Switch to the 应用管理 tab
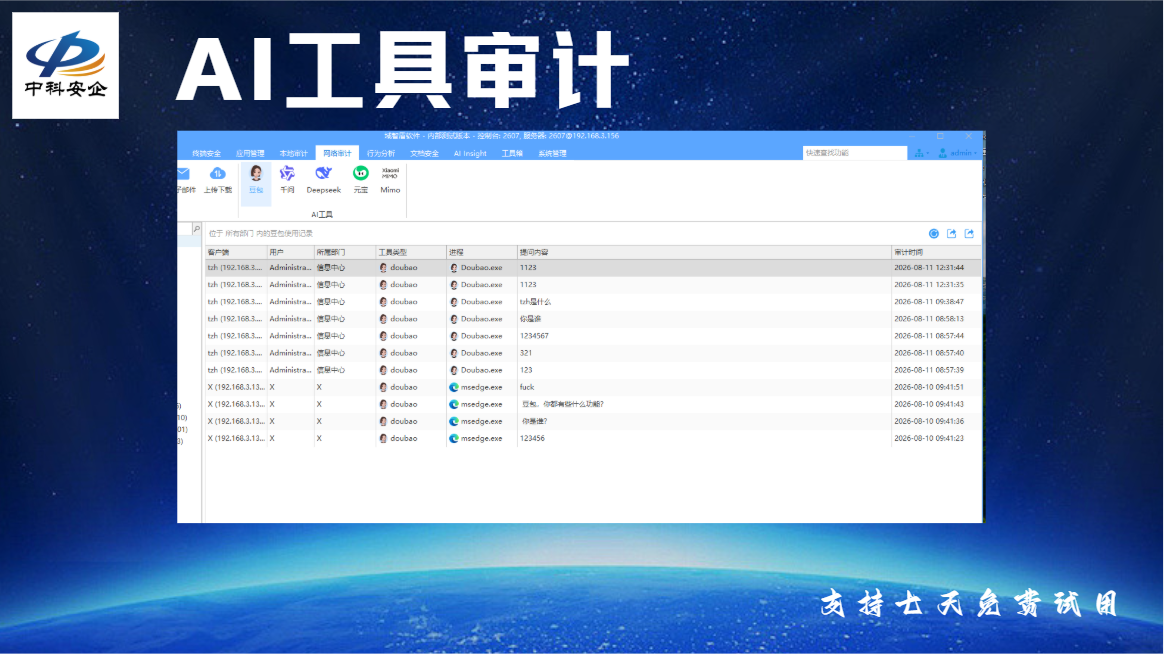The width and height of the screenshot is (1164, 654). 250,154
